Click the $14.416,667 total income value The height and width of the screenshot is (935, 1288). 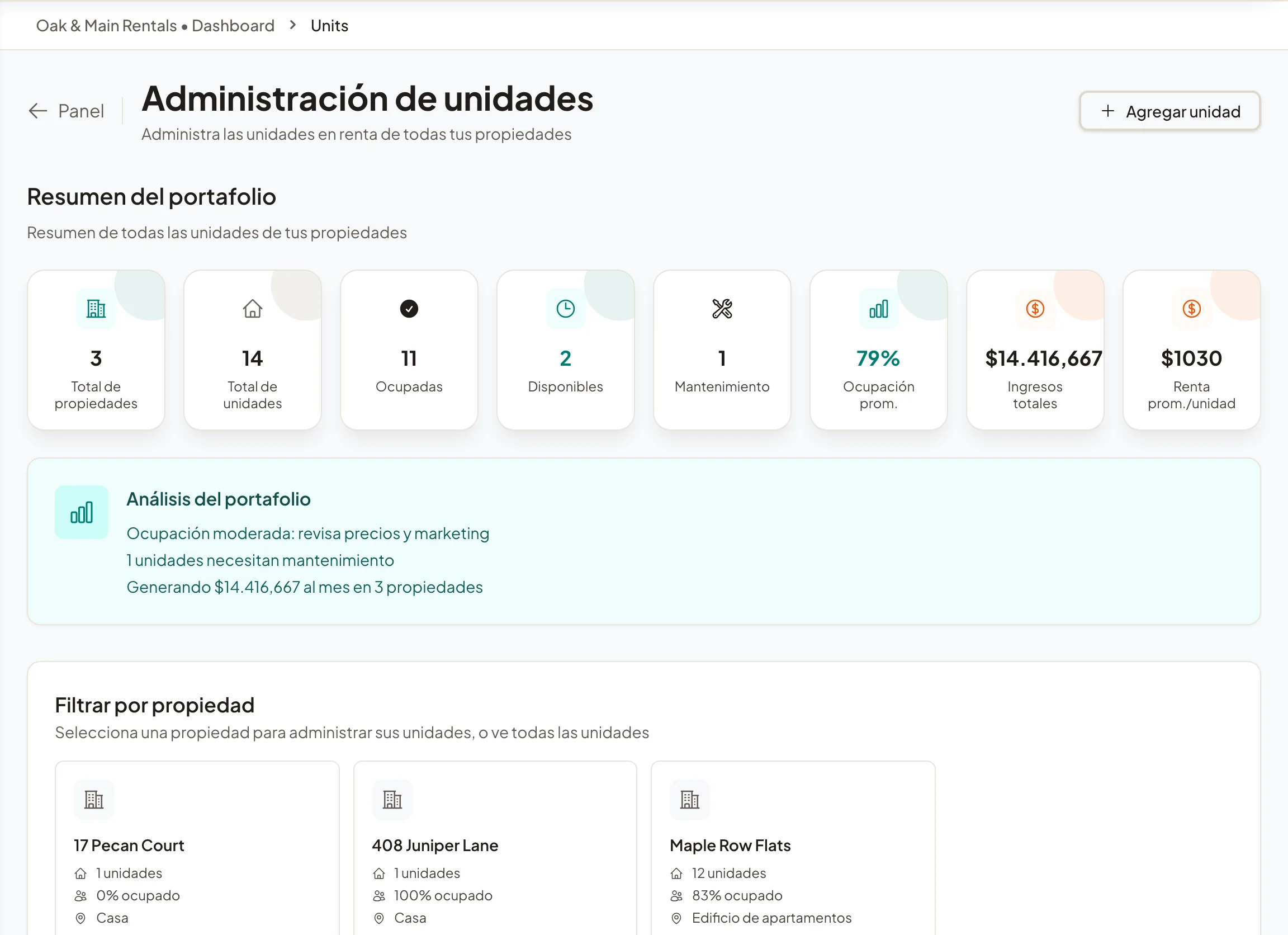point(1044,358)
